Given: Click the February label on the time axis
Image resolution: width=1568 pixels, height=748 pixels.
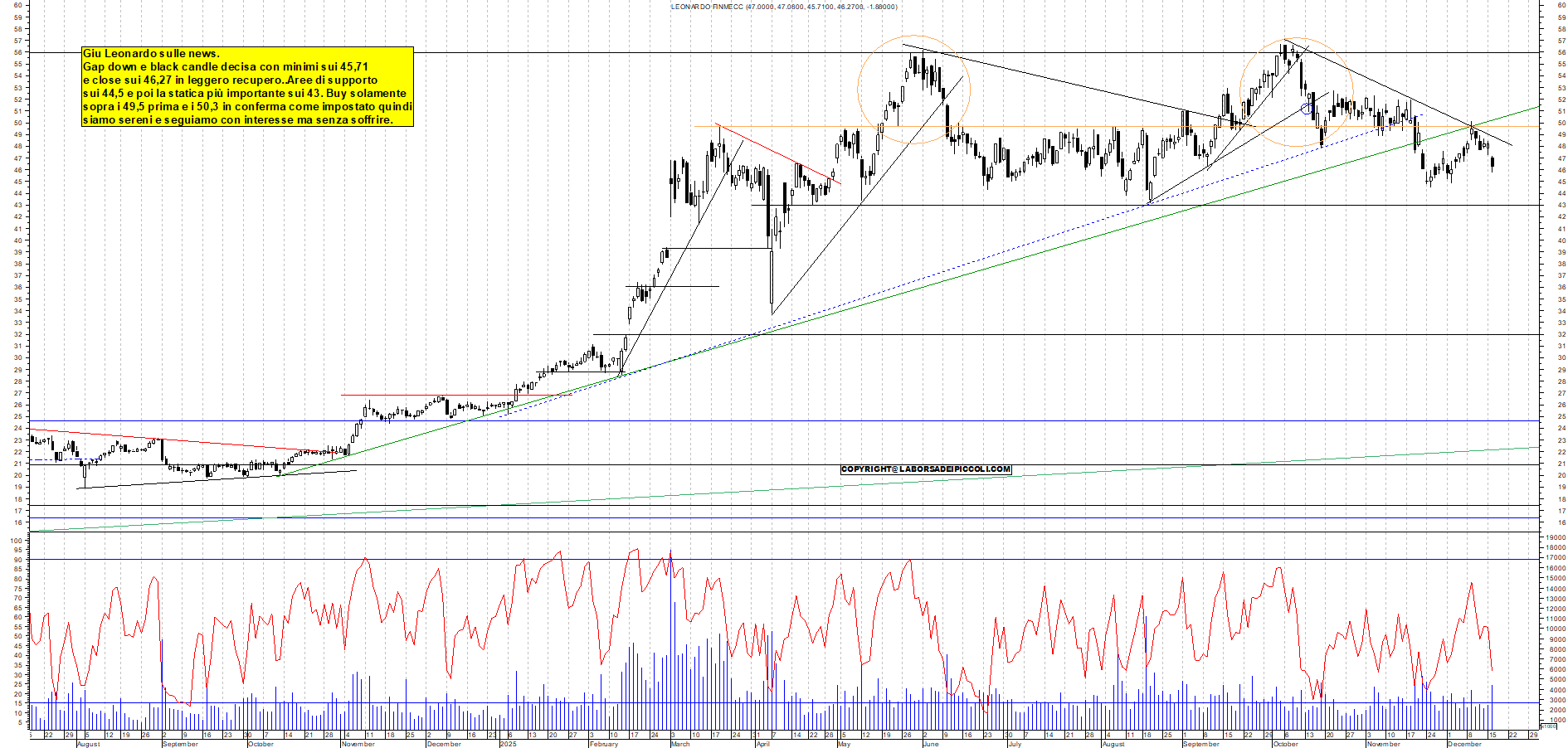Looking at the screenshot, I should (x=603, y=744).
